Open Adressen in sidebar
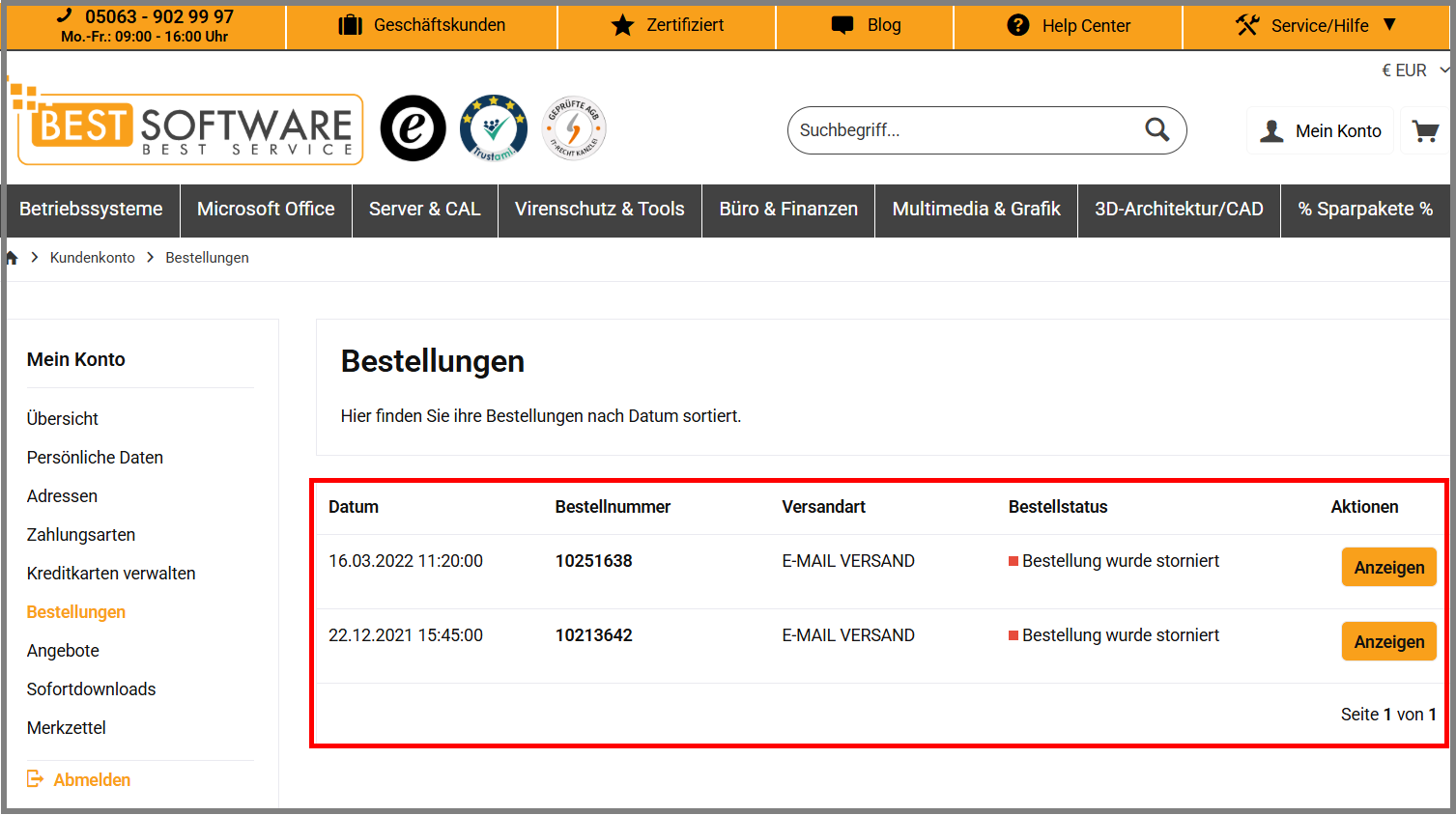Screen dimensions: 1456x815 coord(62,496)
